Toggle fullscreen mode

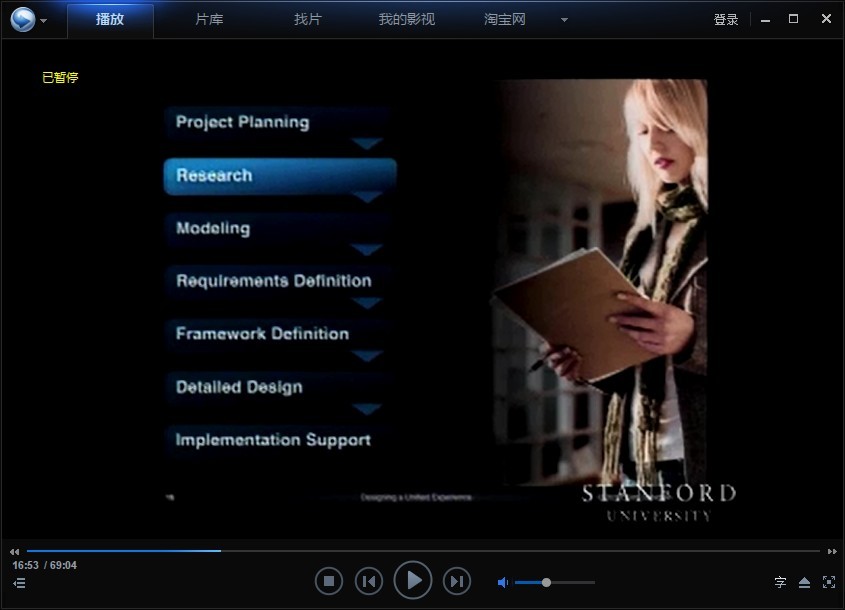coord(829,582)
